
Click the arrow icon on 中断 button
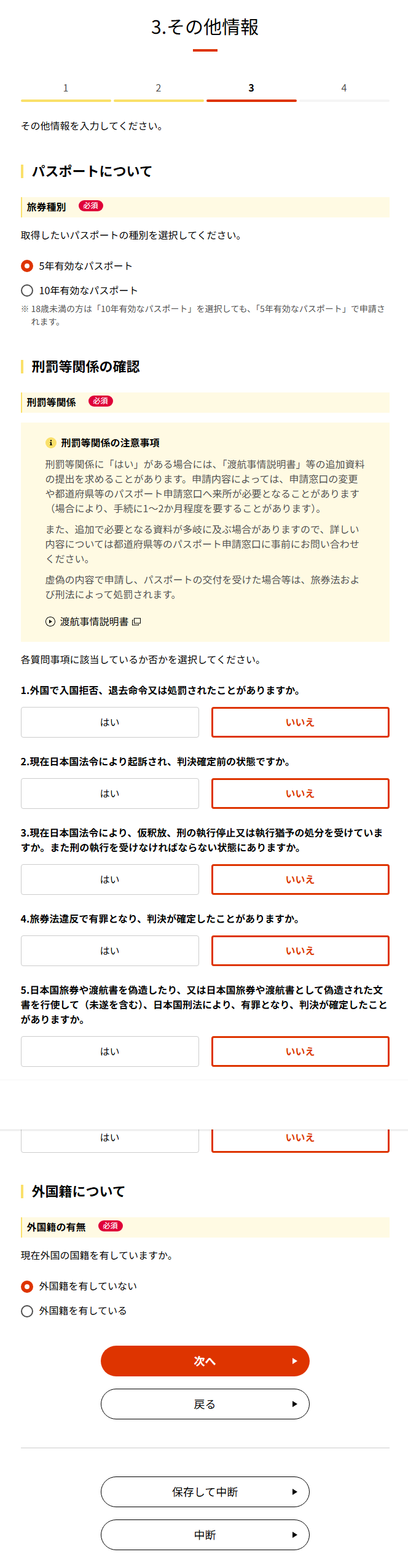click(294, 1535)
